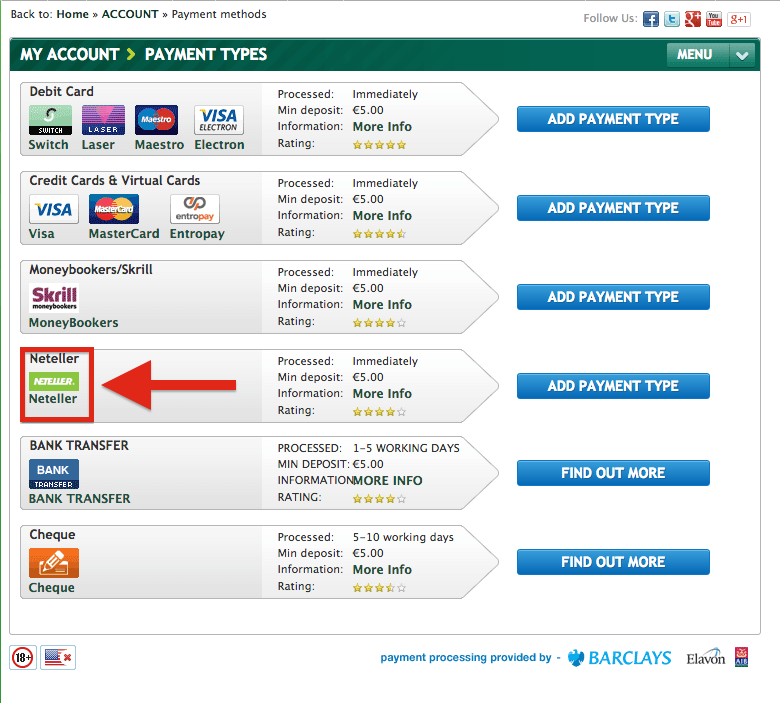
Task: Select the Switch debit card logo
Action: 50,120
